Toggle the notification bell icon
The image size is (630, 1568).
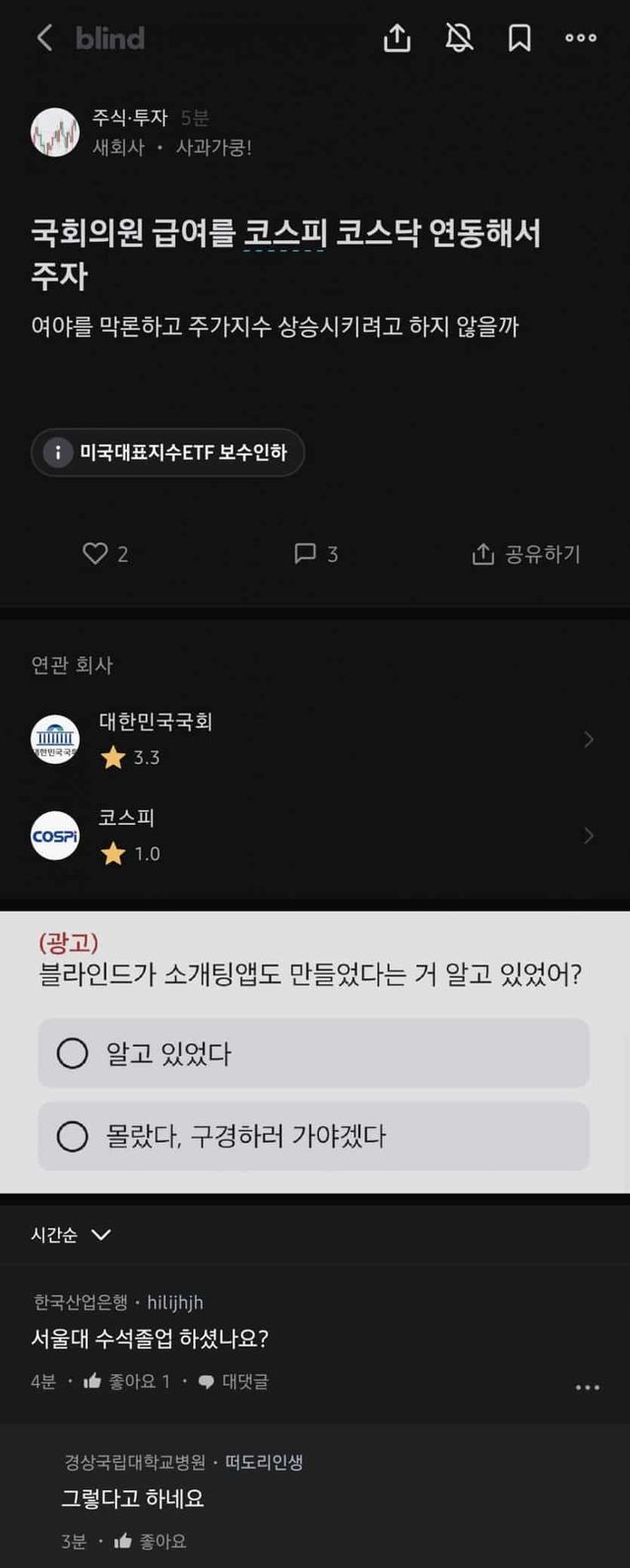(459, 38)
